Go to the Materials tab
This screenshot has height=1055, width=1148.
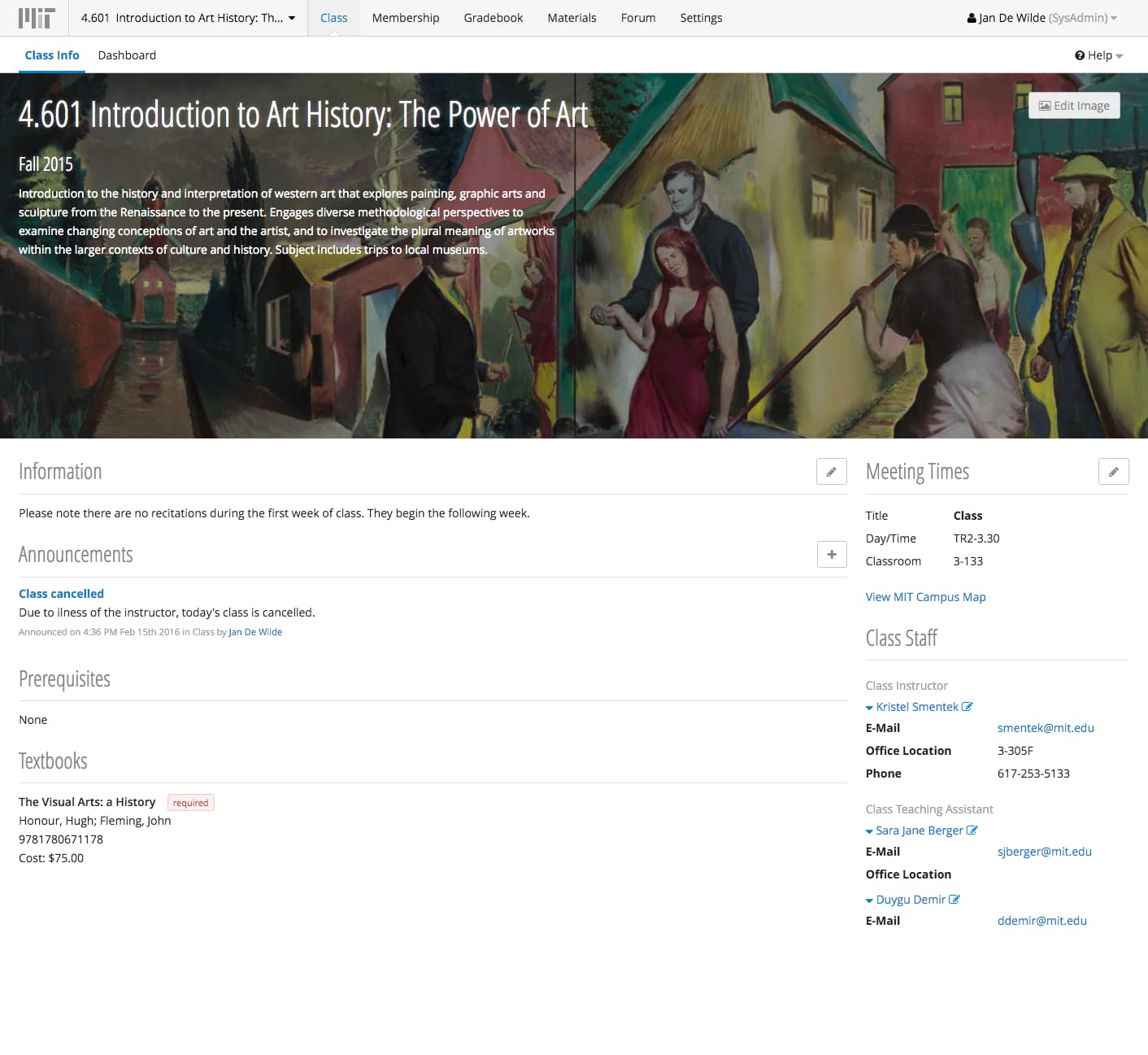coord(572,18)
